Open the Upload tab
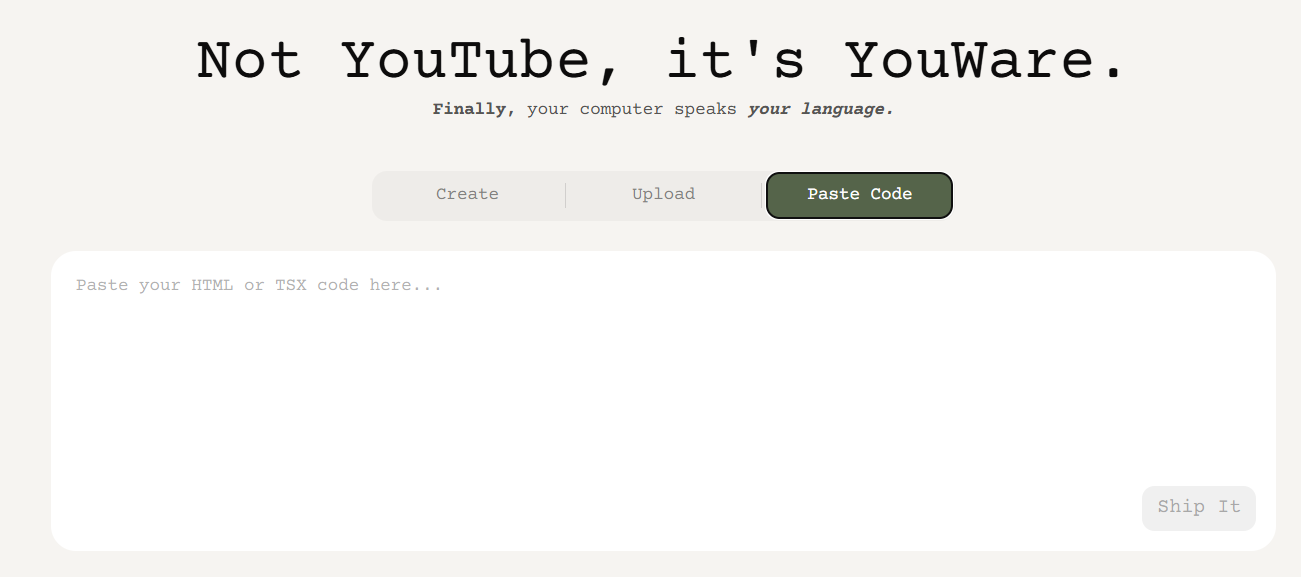1301x577 pixels. coord(663,195)
